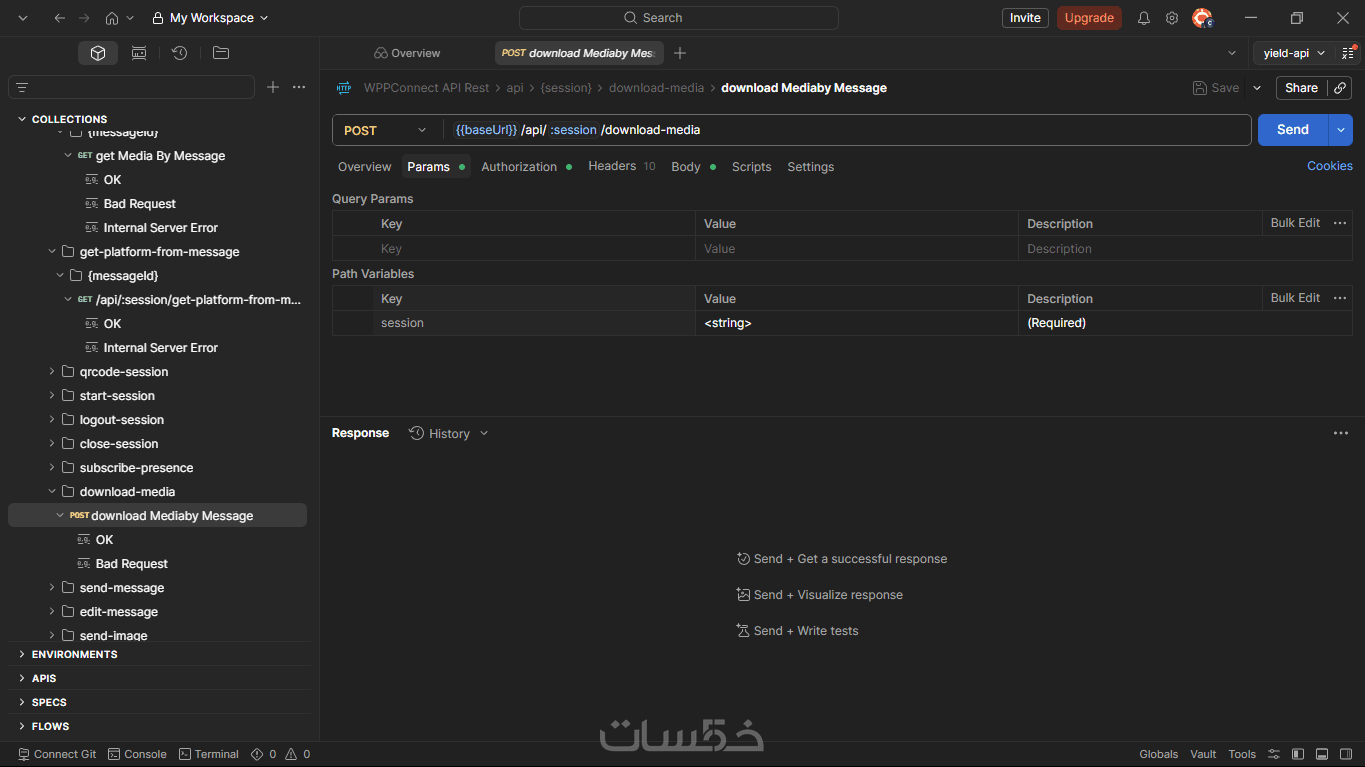Click the blue Send button

pos(1292,130)
